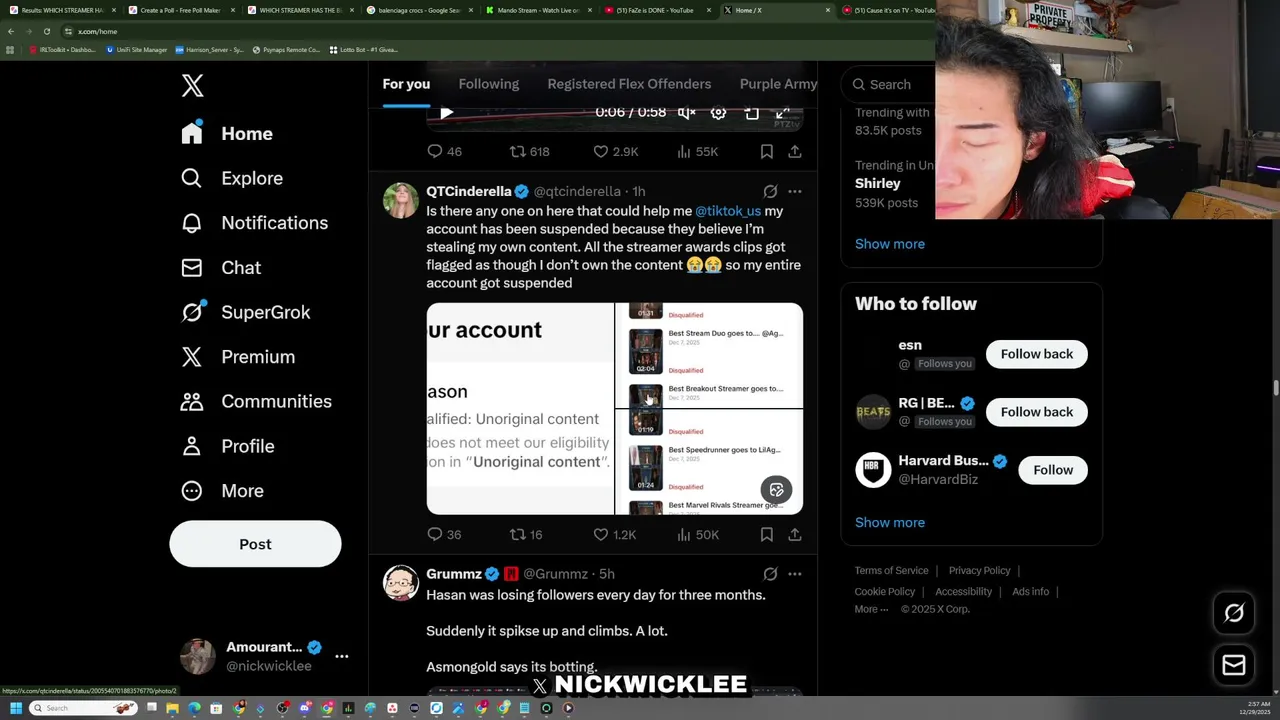This screenshot has width=1280, height=720.
Task: Bookmark the top video post
Action: tap(766, 151)
